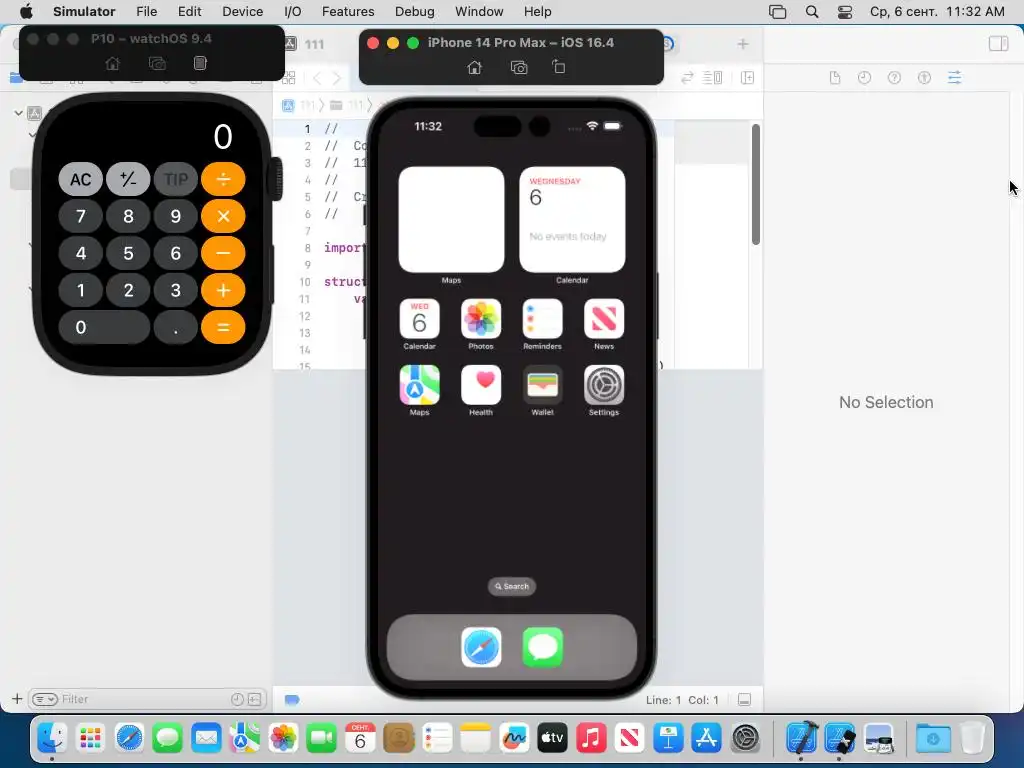
Task: Tap the plus/minus sign key on watch calculator
Action: pyautogui.click(x=128, y=179)
